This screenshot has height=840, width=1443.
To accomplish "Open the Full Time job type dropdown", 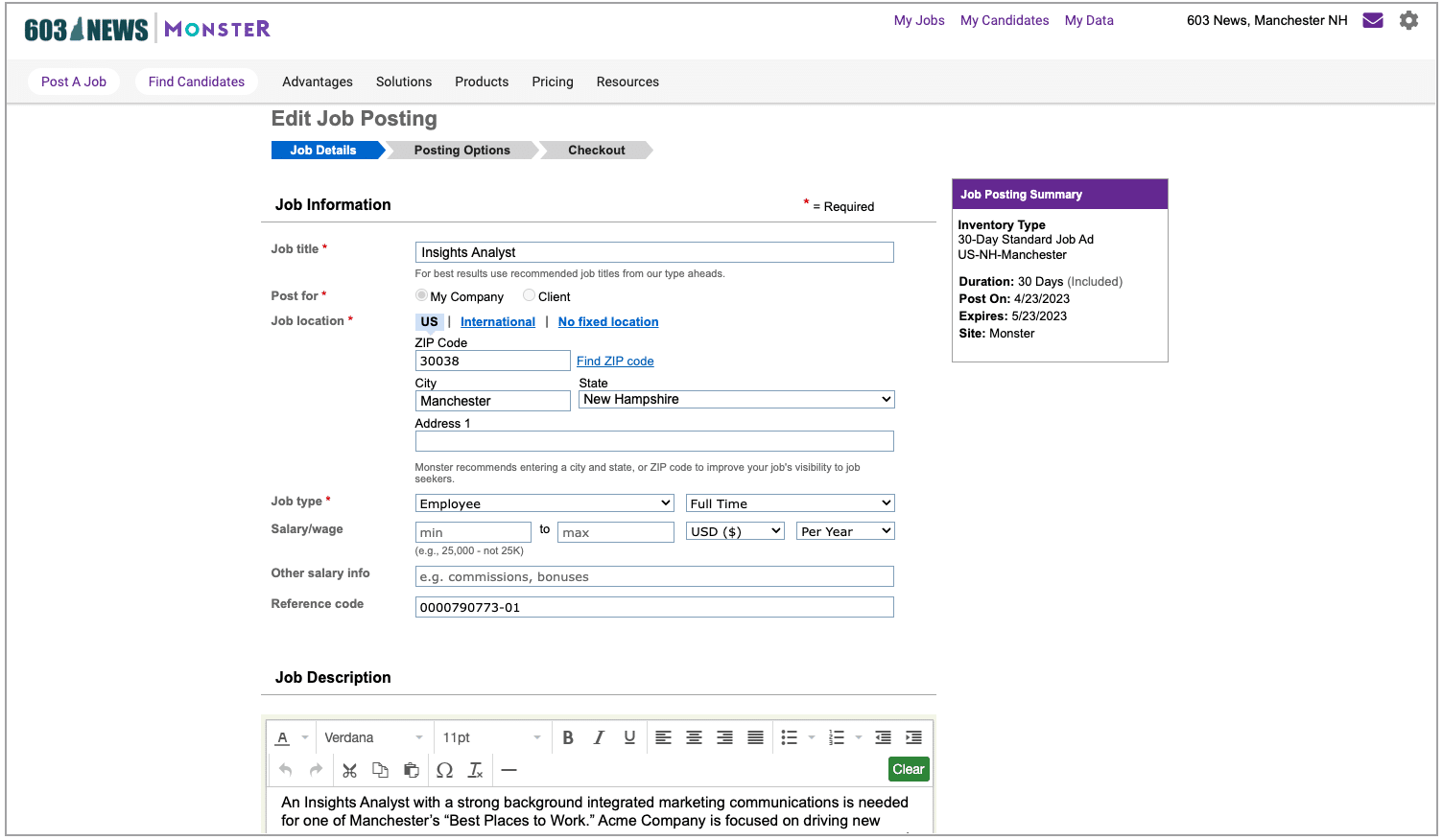I will tap(790, 503).
